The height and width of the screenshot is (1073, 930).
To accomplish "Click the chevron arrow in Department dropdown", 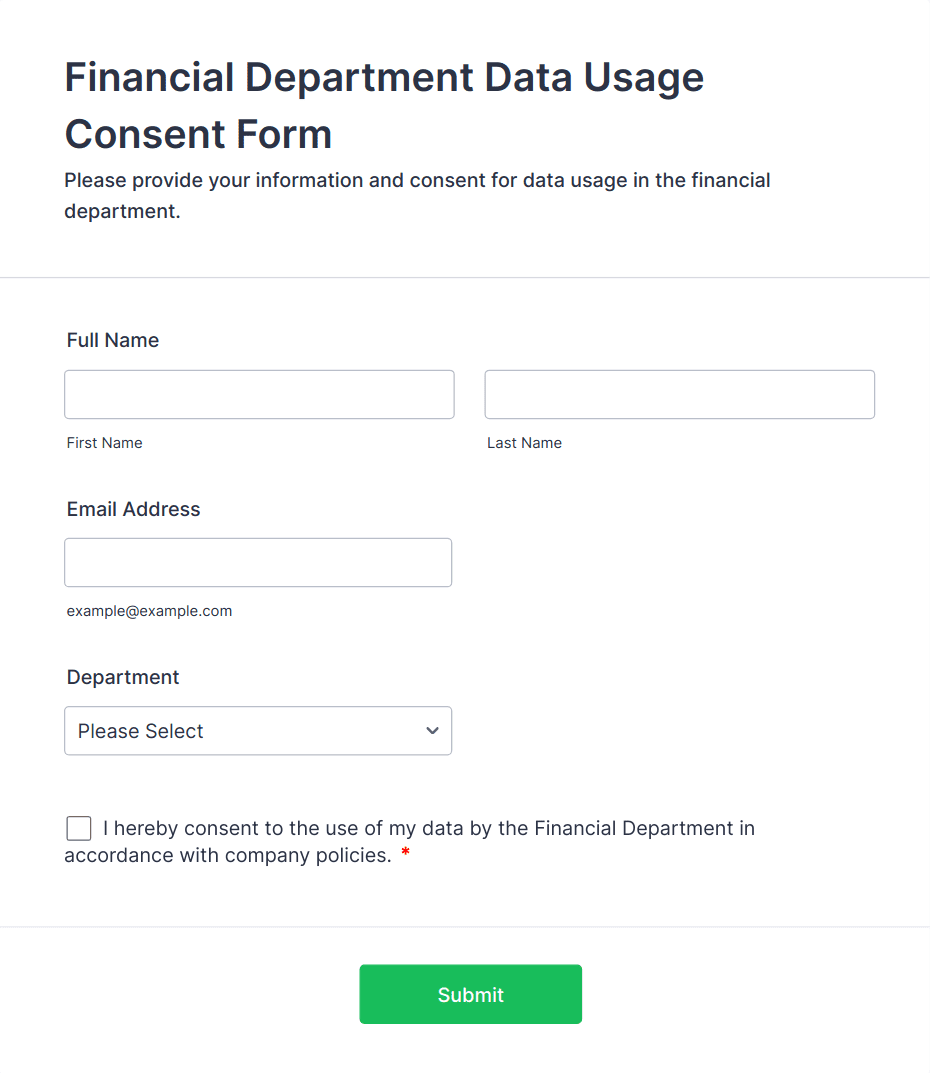I will click(x=432, y=730).
